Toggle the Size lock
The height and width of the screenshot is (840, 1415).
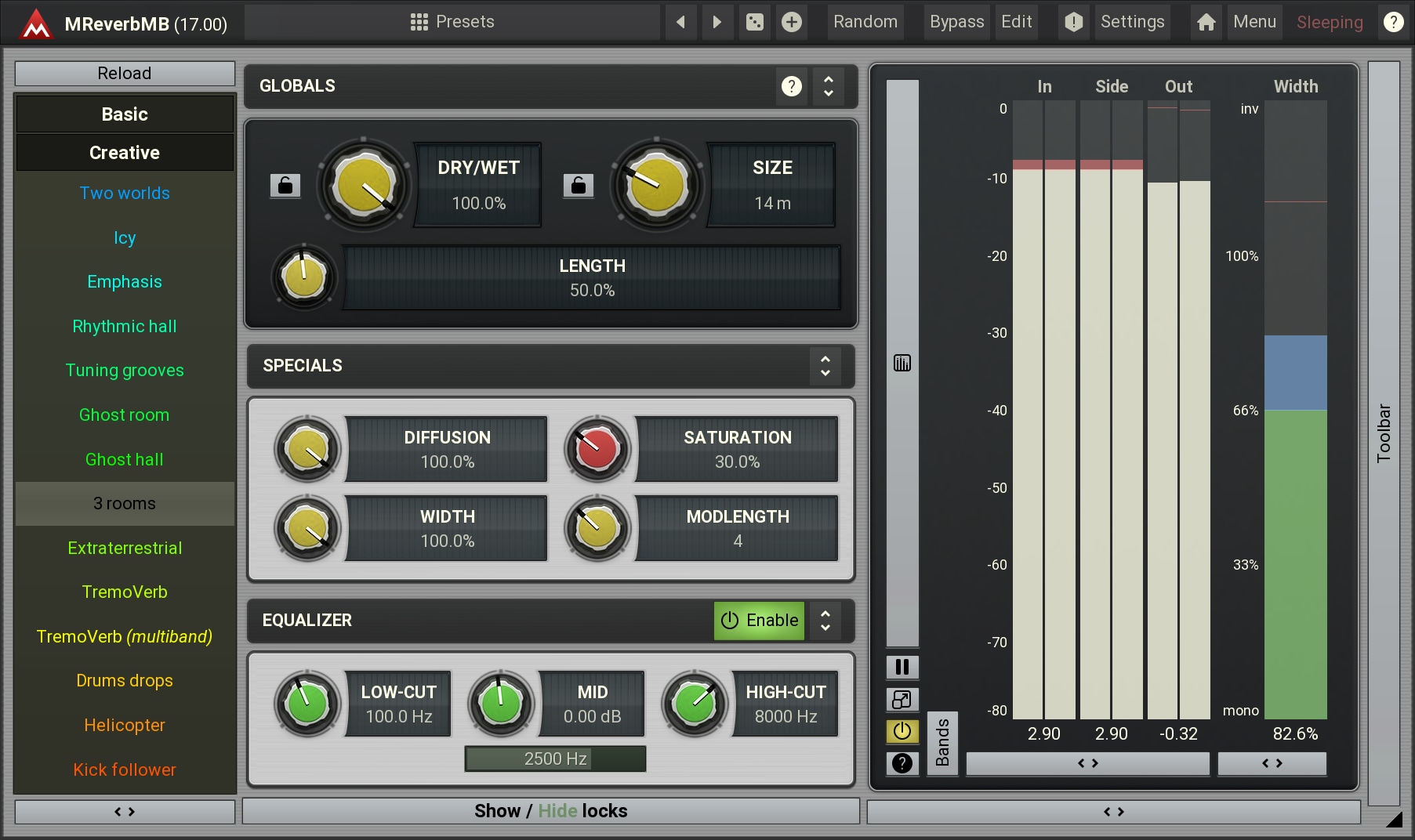pyautogui.click(x=579, y=186)
